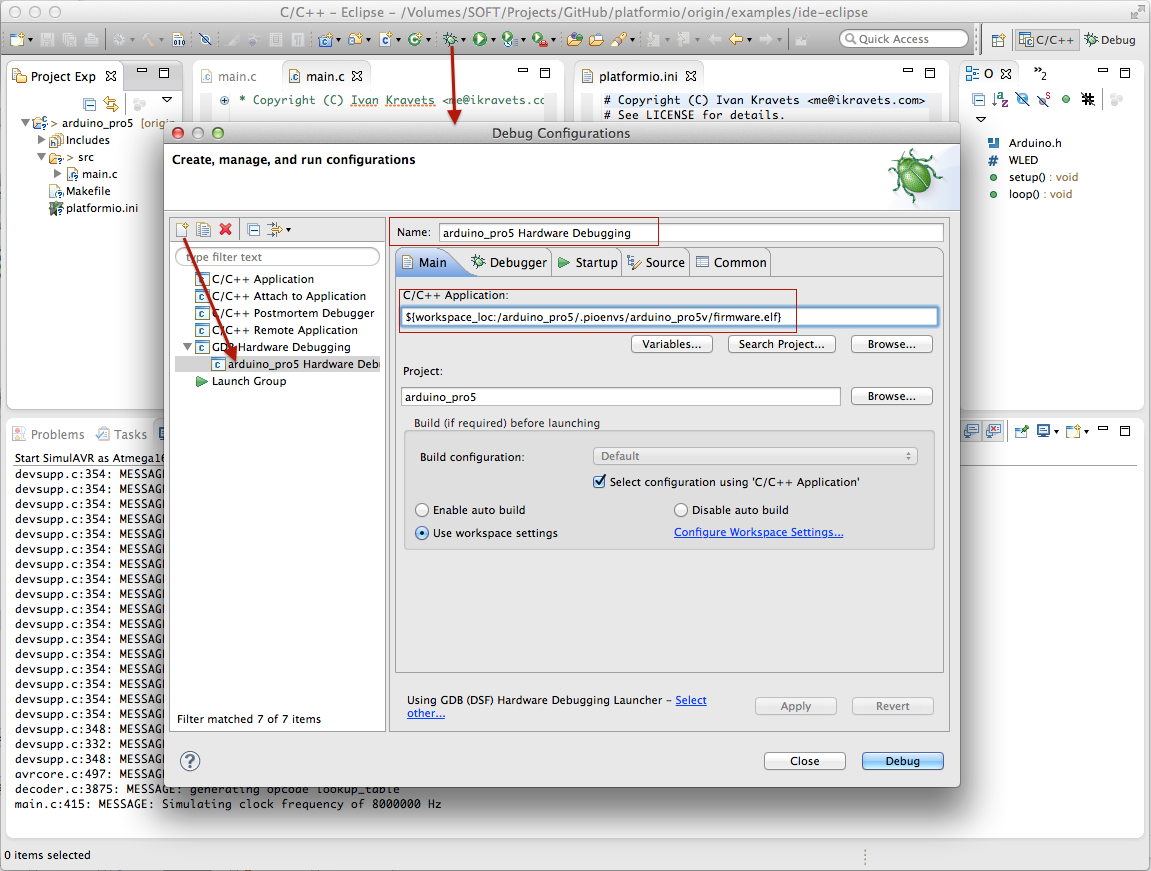
Task: Click Hide Fields icon in Outline view
Action: coord(1022,99)
